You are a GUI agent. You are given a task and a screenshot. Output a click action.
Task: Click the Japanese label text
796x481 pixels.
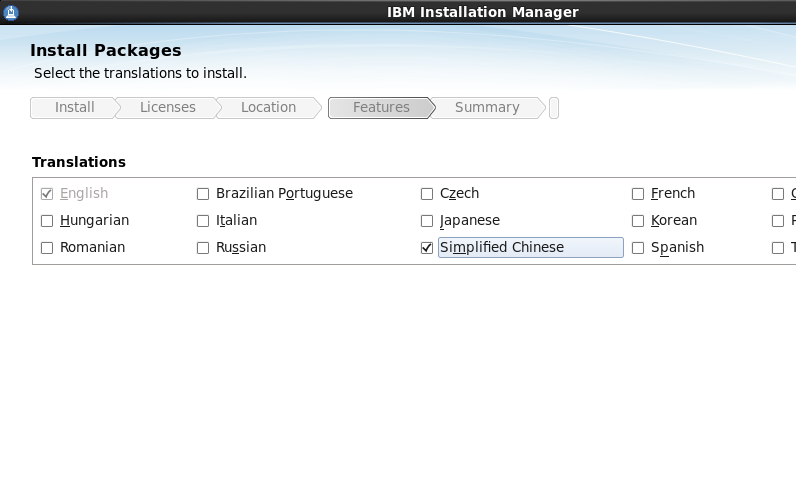click(x=470, y=220)
